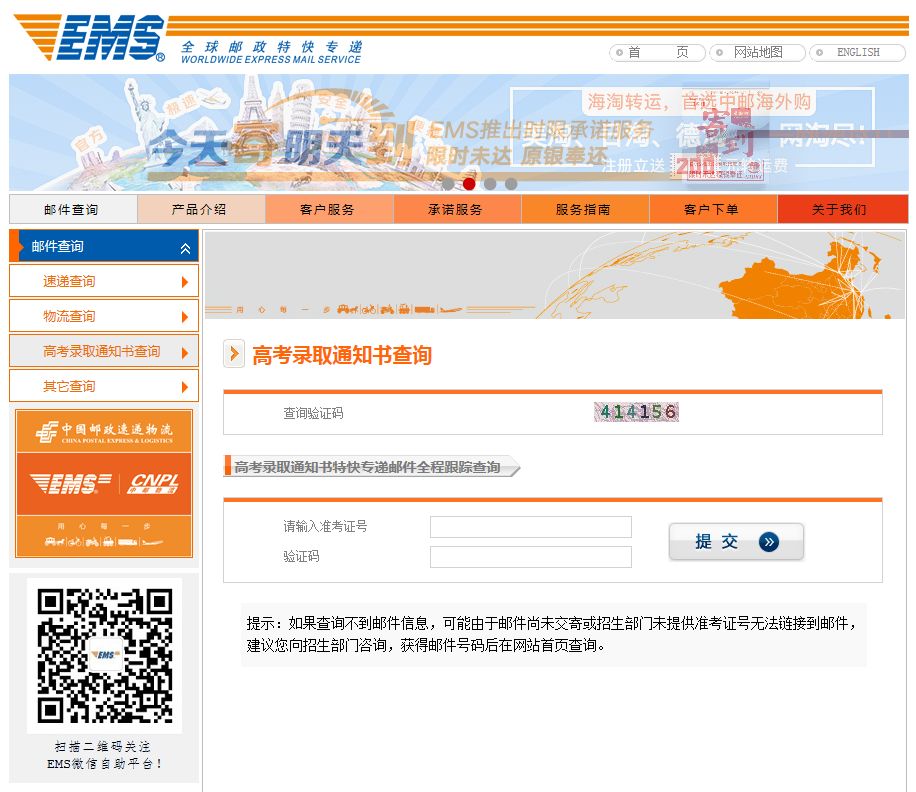Click the 请输入准考证号 input field
This screenshot has height=792, width=916.
530,527
